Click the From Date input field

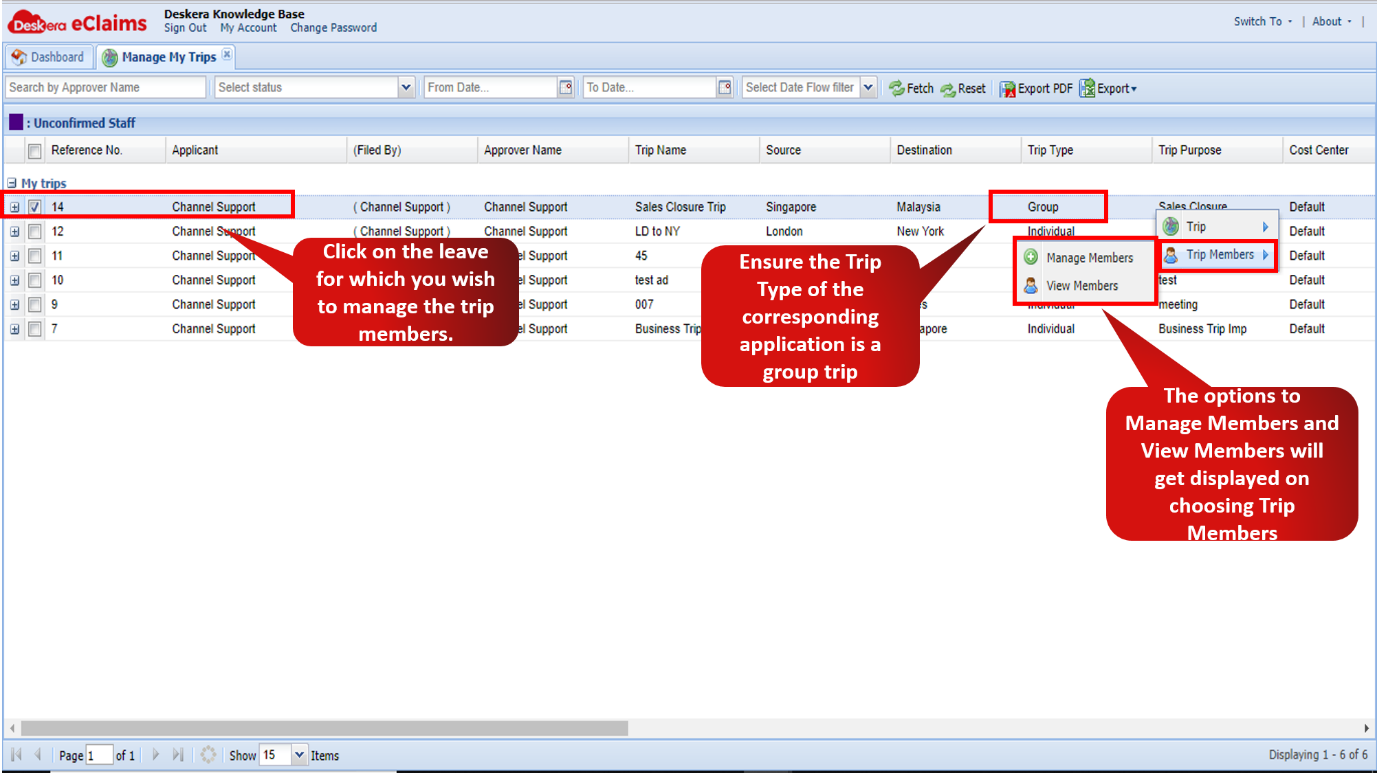coord(490,87)
